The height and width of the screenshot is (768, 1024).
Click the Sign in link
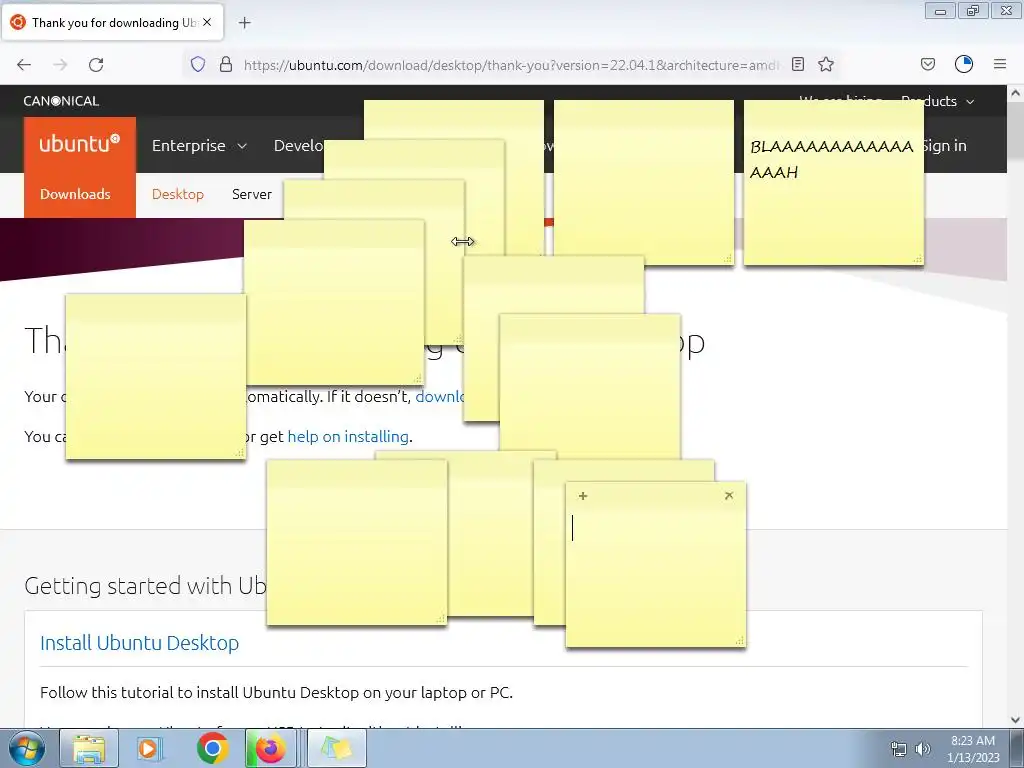pos(944,146)
